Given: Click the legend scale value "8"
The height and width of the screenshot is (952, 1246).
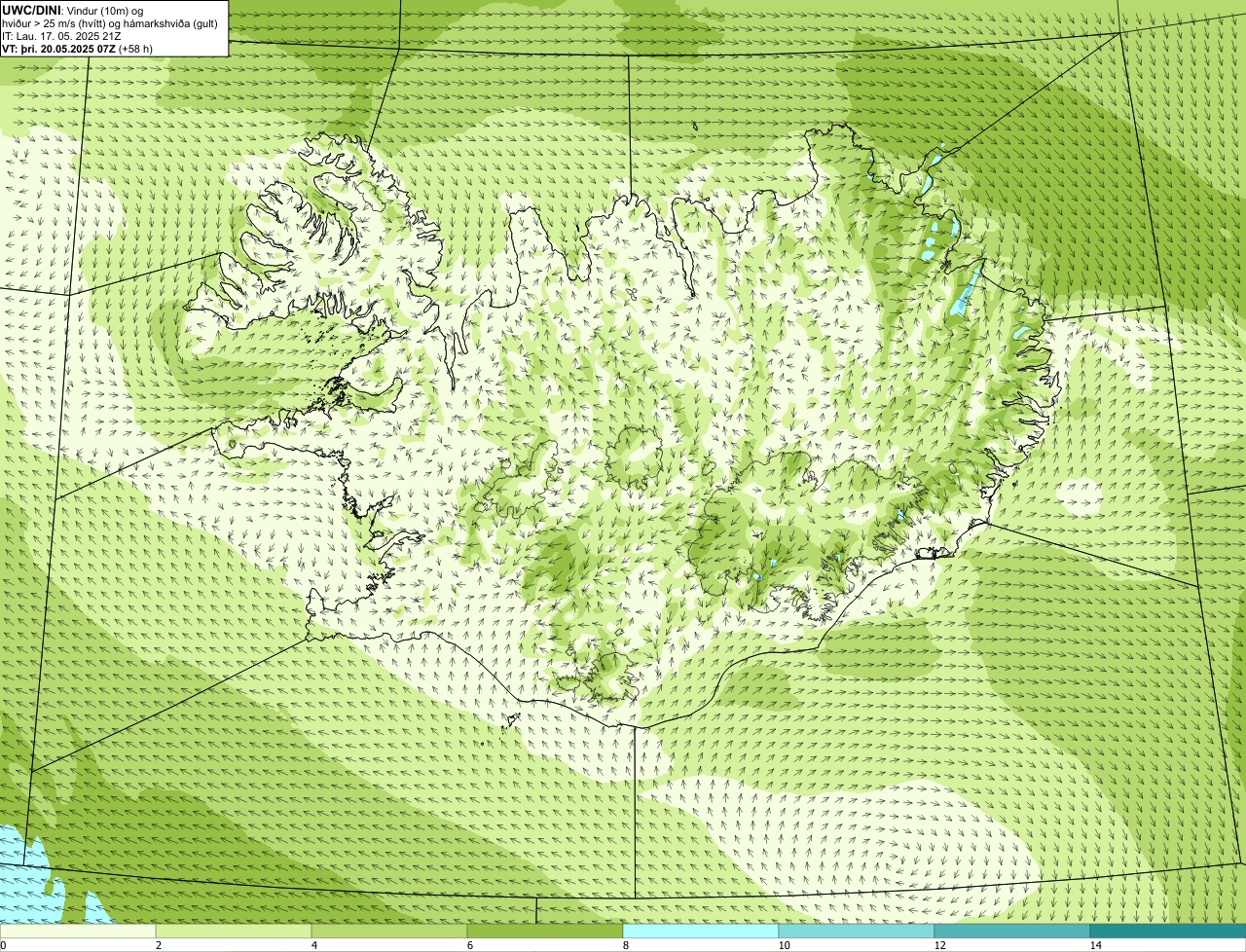Looking at the screenshot, I should coord(625,945).
